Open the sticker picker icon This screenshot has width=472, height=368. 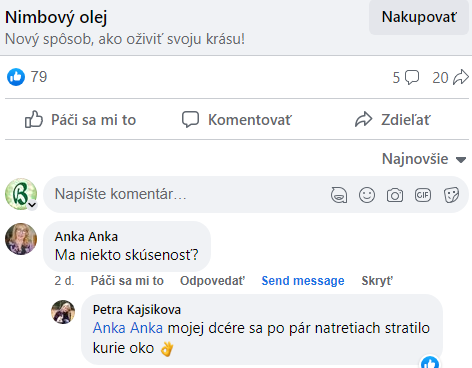(451, 195)
